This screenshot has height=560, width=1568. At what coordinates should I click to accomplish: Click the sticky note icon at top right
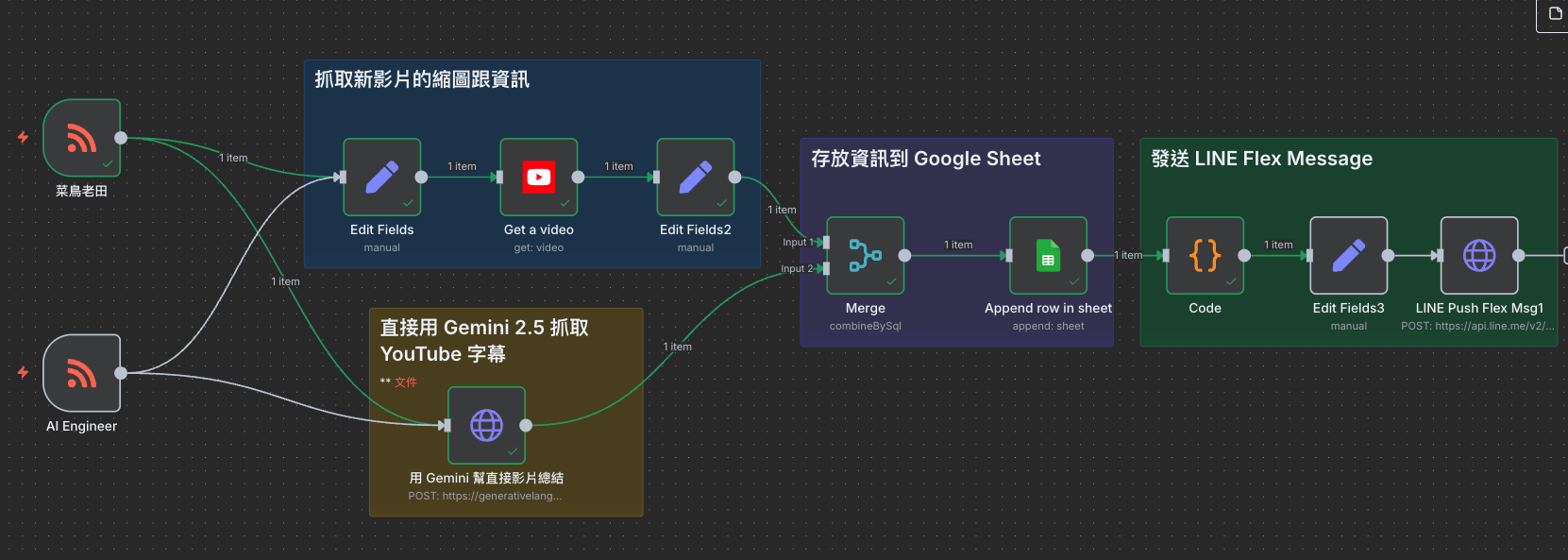coord(1556,13)
